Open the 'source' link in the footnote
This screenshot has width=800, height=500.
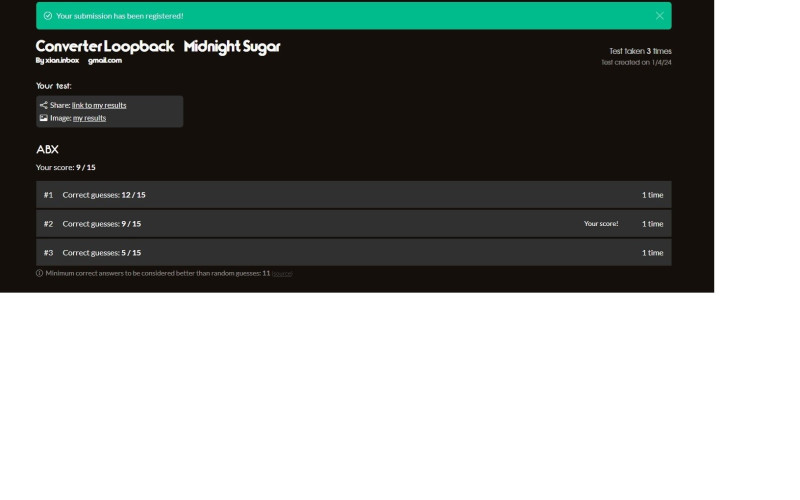coord(282,273)
